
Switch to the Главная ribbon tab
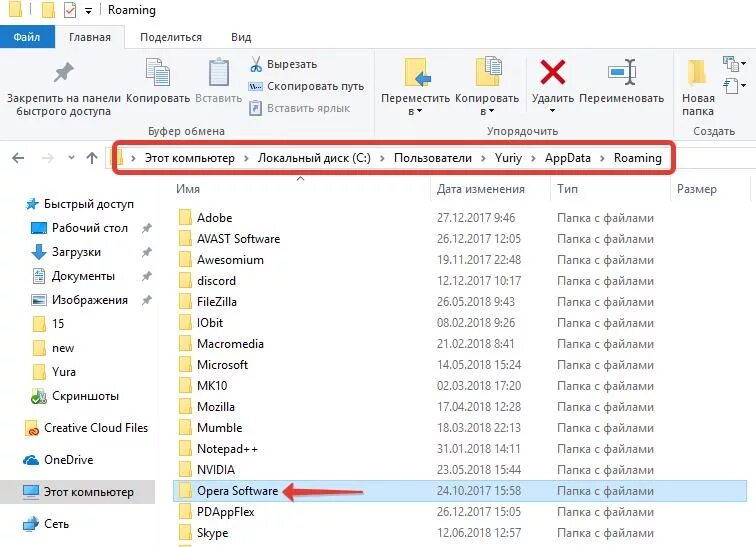coord(90,37)
